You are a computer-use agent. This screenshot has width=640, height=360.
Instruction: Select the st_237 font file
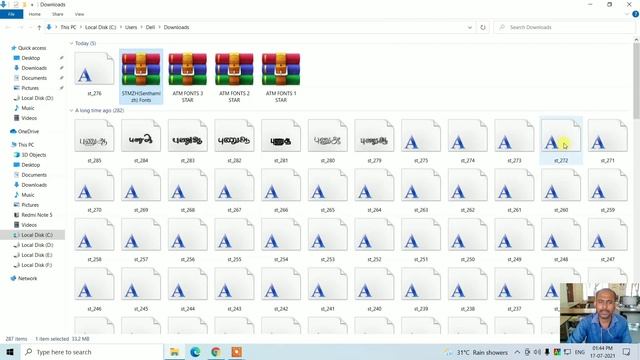click(x=514, y=289)
